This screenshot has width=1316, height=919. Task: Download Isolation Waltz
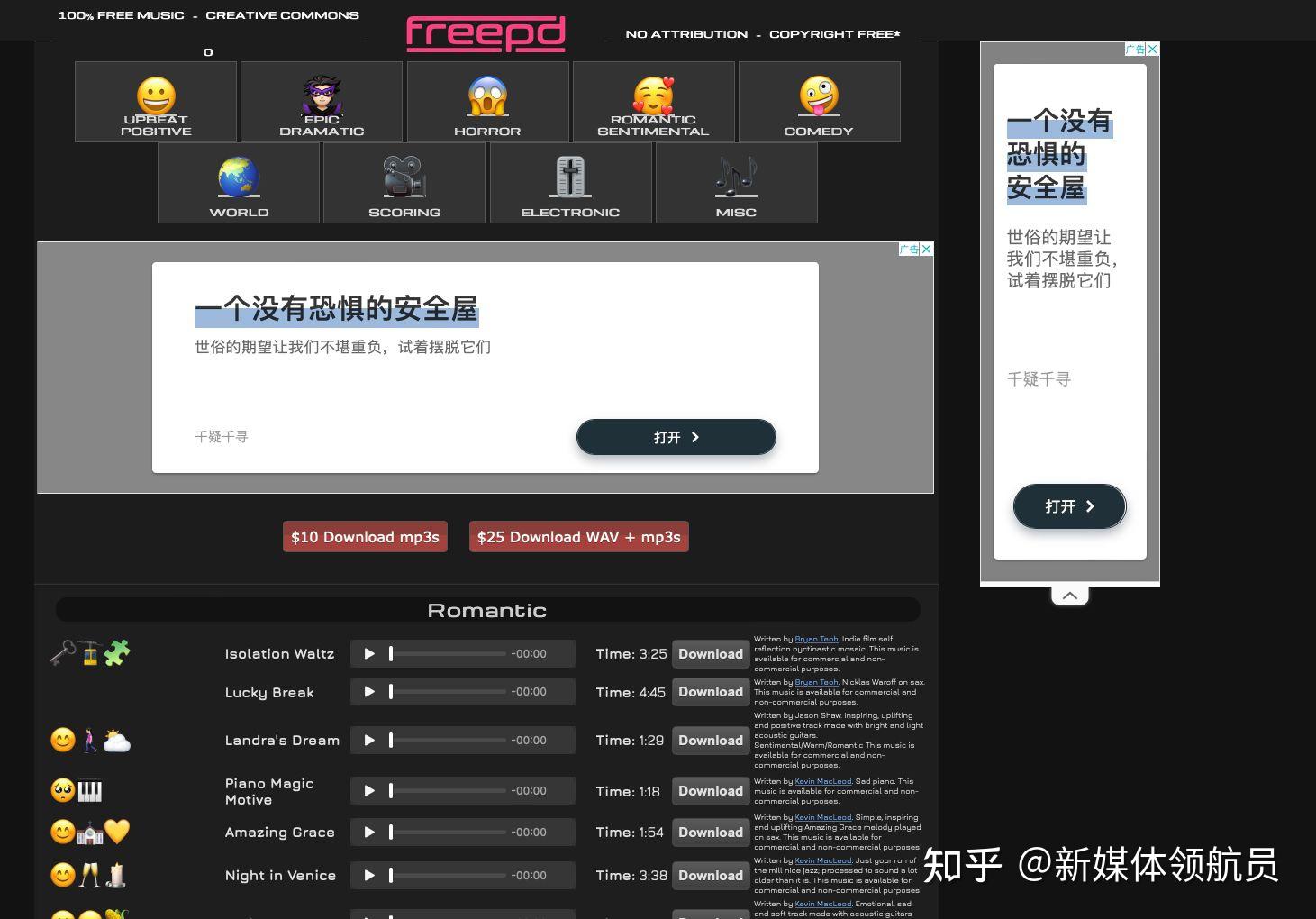pyautogui.click(x=711, y=654)
